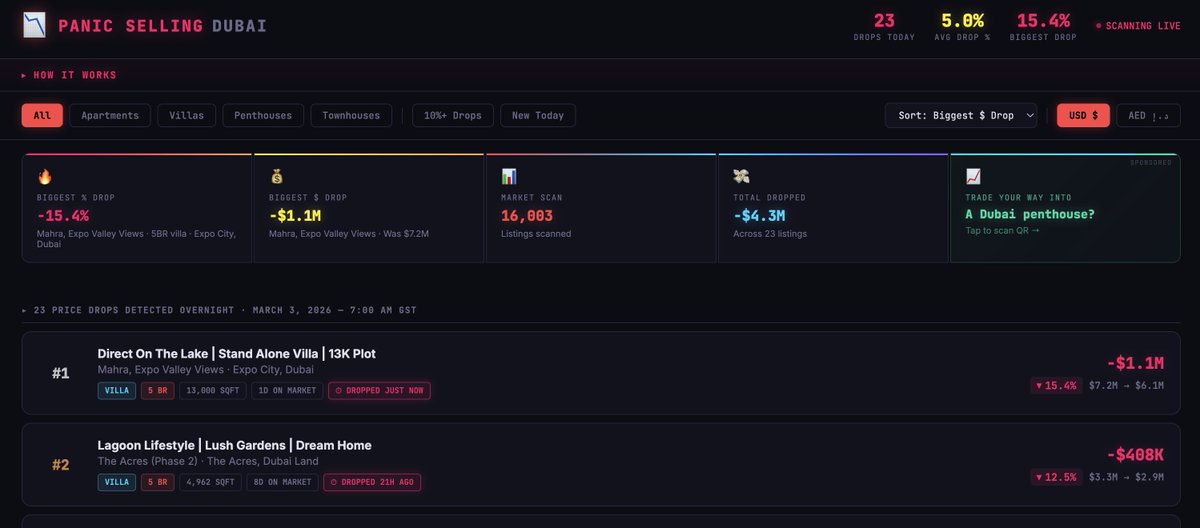This screenshot has width=1200, height=528.
Task: Click the Total Dropped summary card
Action: pyautogui.click(x=833, y=208)
